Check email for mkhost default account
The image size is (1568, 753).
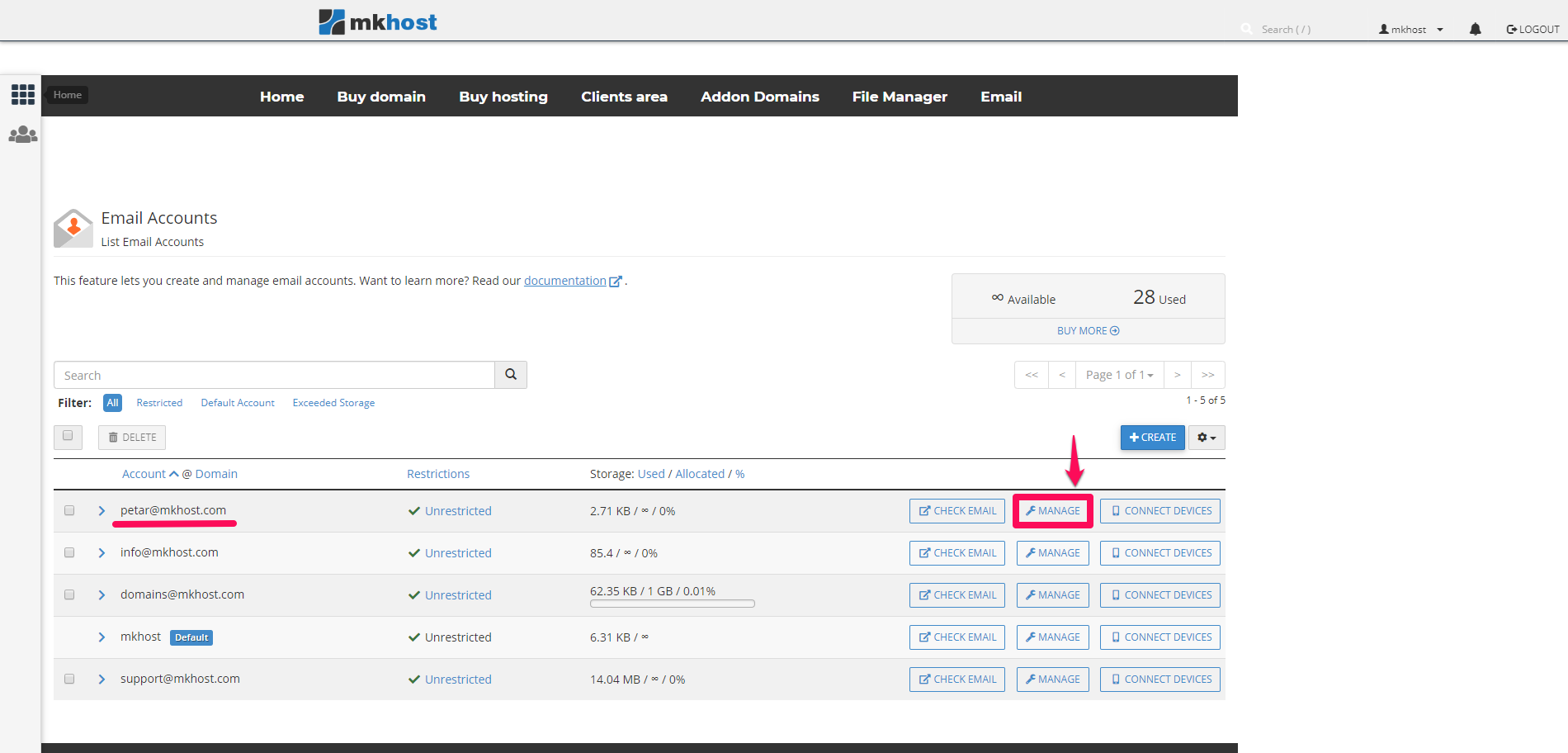957,637
